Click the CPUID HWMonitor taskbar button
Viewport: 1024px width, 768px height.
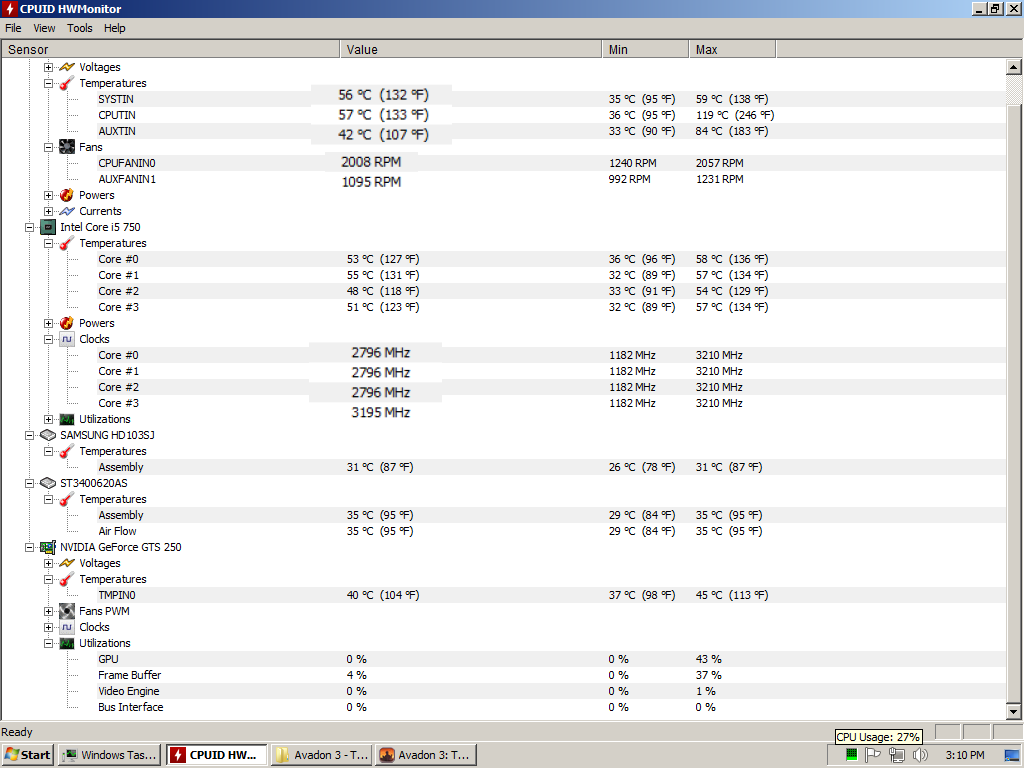coord(216,755)
